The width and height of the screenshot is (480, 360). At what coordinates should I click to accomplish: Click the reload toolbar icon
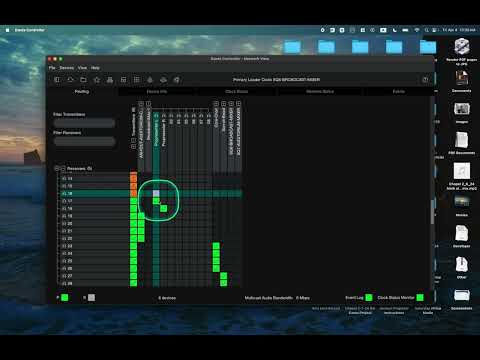click(70, 80)
